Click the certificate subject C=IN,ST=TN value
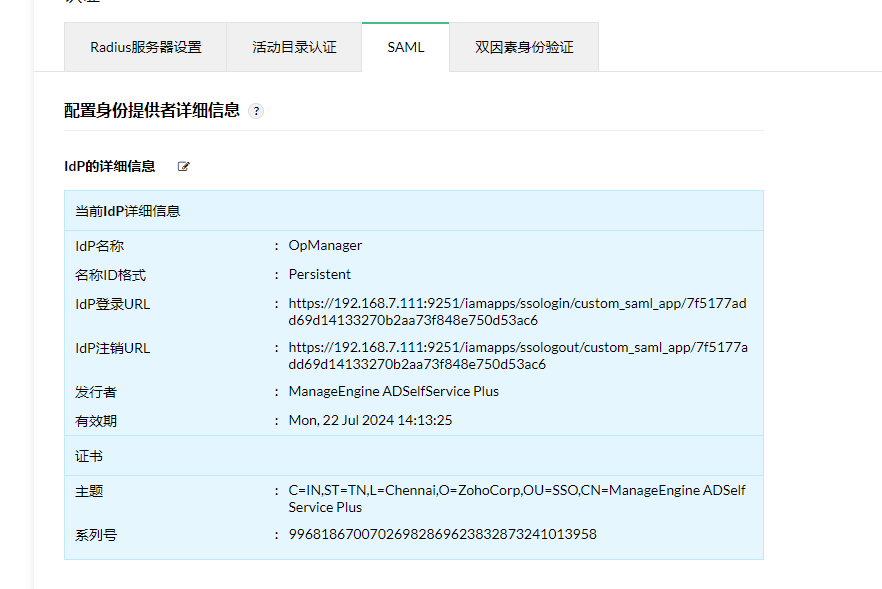 coord(517,498)
